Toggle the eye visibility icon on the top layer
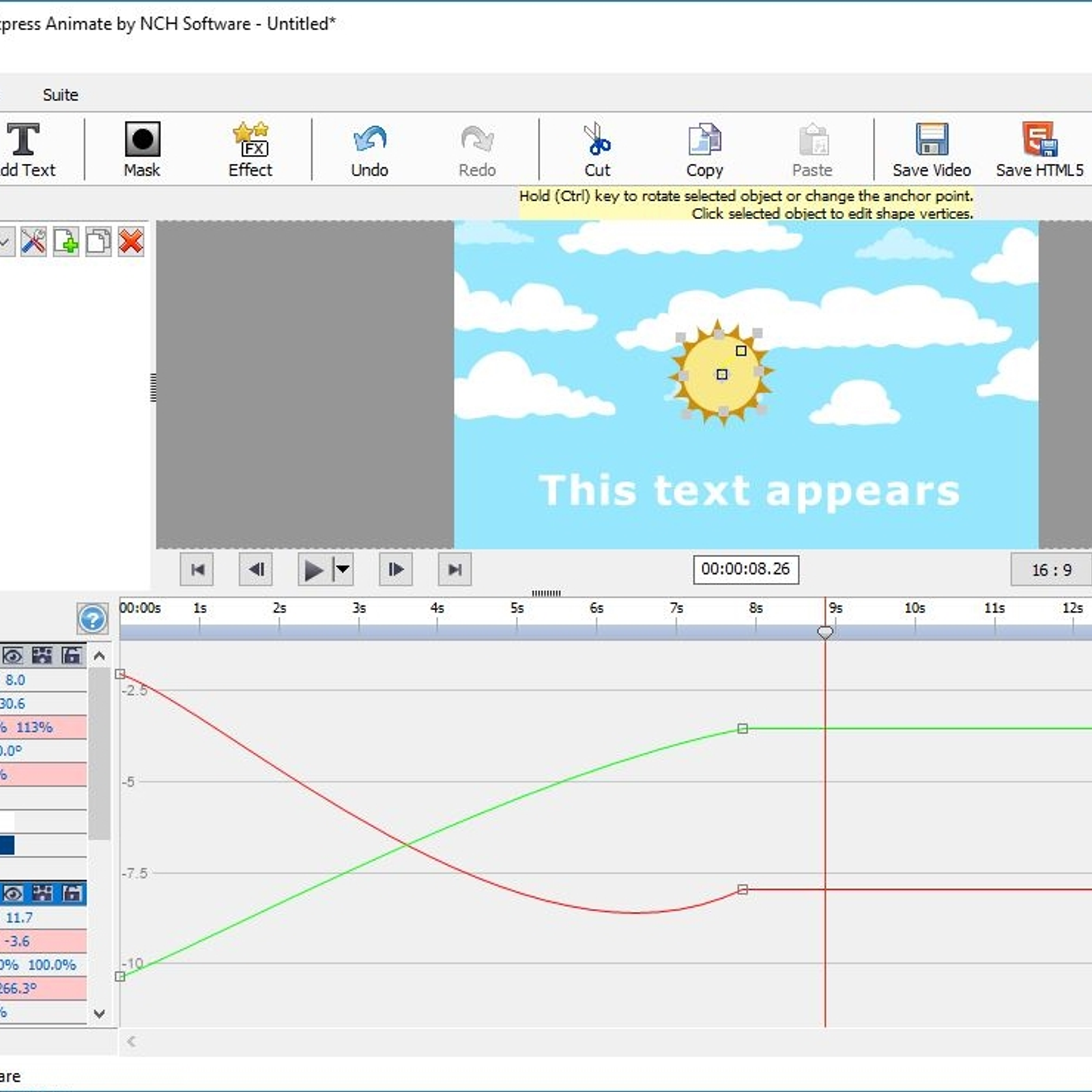The image size is (1092, 1092). click(x=12, y=657)
